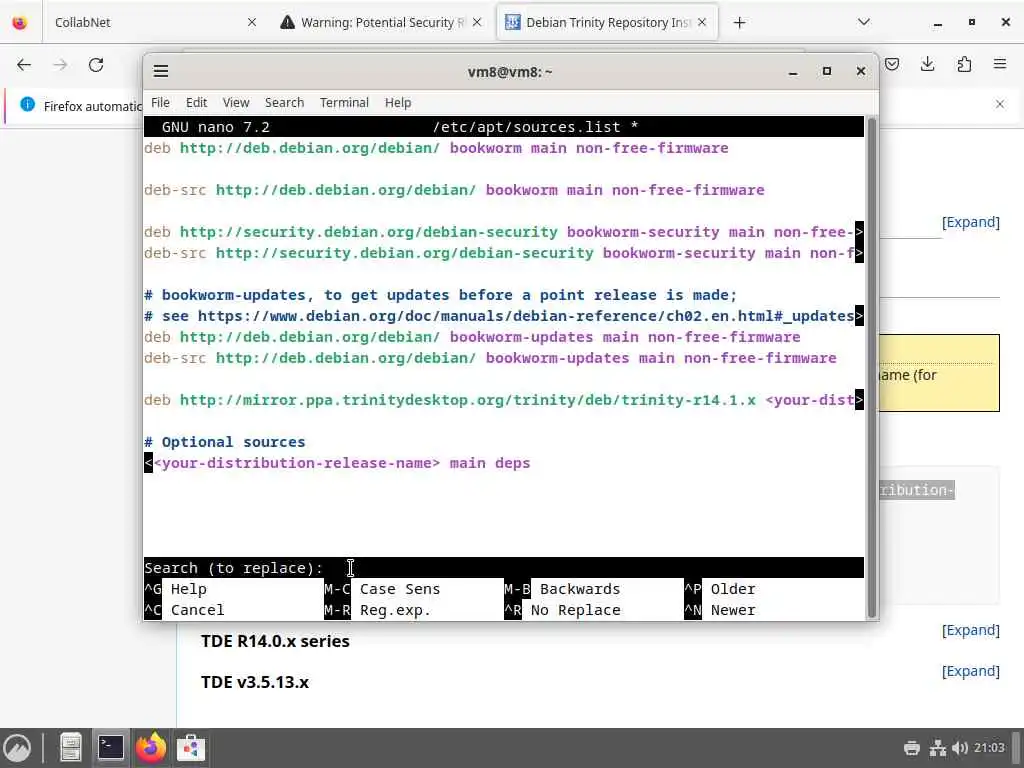The height and width of the screenshot is (768, 1024).
Task: Open the terminal hamburger menu
Action: [x=161, y=71]
